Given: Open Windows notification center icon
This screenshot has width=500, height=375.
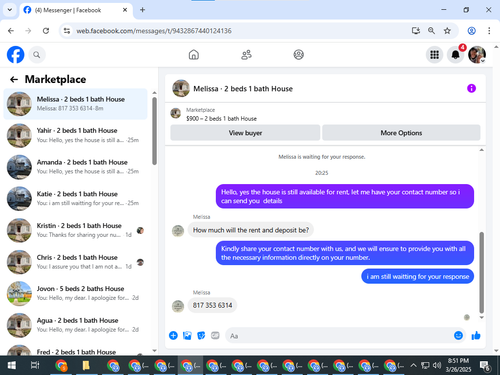Looking at the screenshot, I should 485,366.
